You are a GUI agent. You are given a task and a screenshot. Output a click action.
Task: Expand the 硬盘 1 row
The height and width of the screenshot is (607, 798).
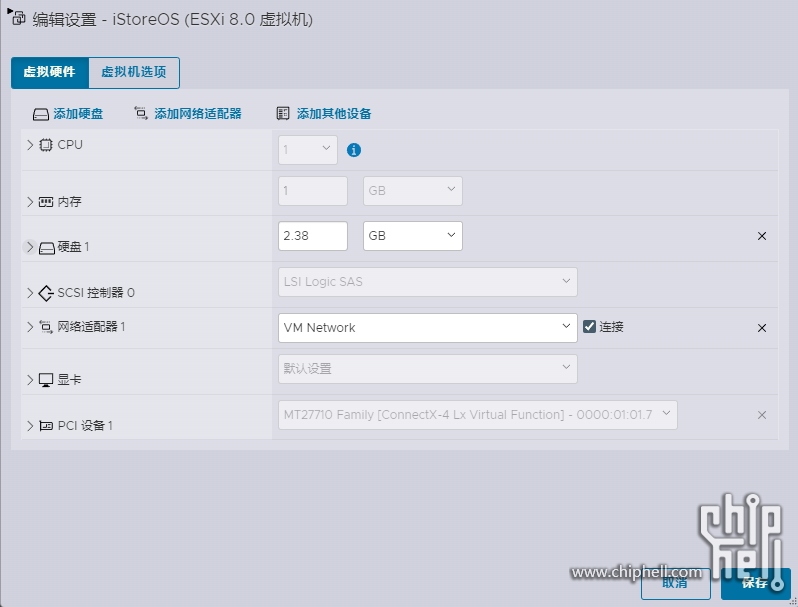point(30,247)
